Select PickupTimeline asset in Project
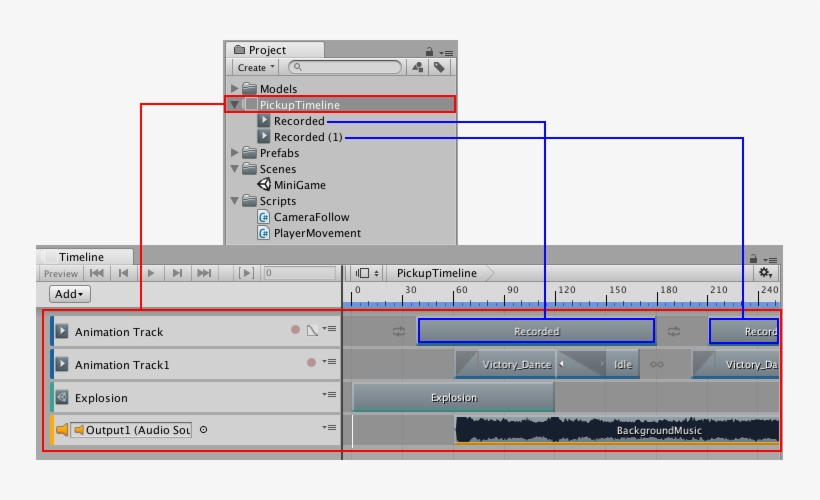820x500 pixels. pos(340,105)
